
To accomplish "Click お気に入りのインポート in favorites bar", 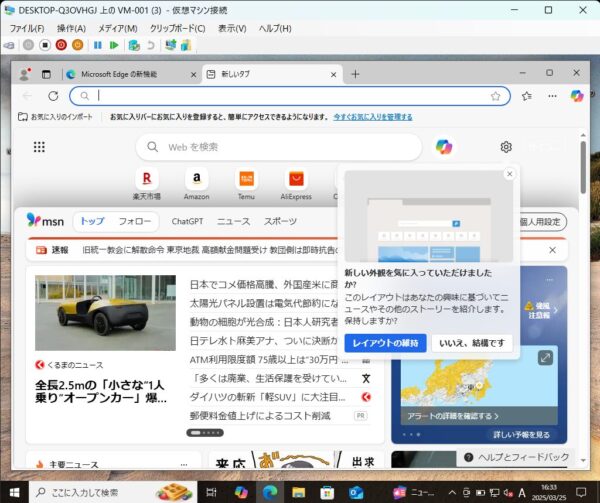I will pyautogui.click(x=56, y=117).
